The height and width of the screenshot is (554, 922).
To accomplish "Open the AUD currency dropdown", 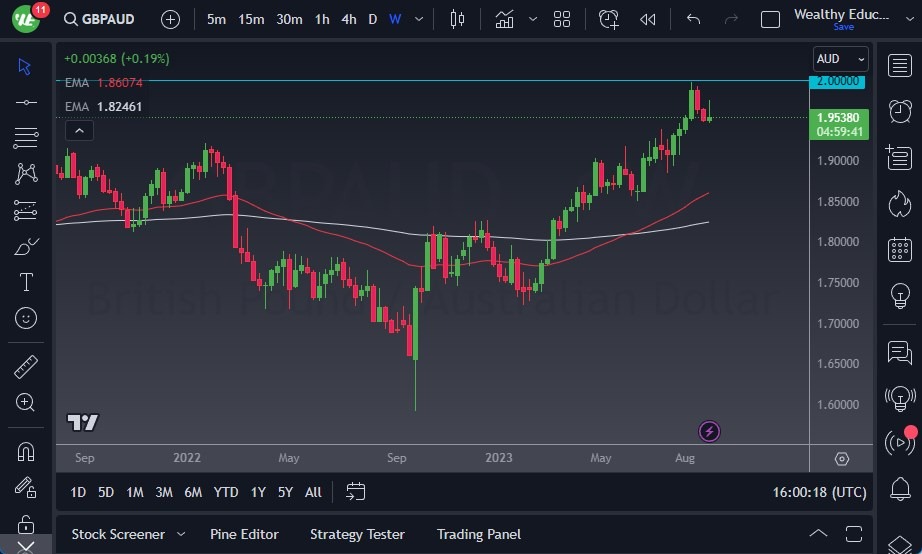I will (x=839, y=59).
